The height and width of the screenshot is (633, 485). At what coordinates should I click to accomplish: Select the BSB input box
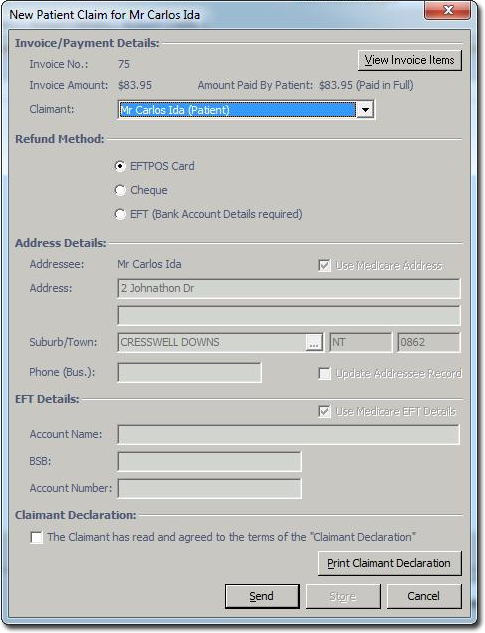pyautogui.click(x=209, y=461)
